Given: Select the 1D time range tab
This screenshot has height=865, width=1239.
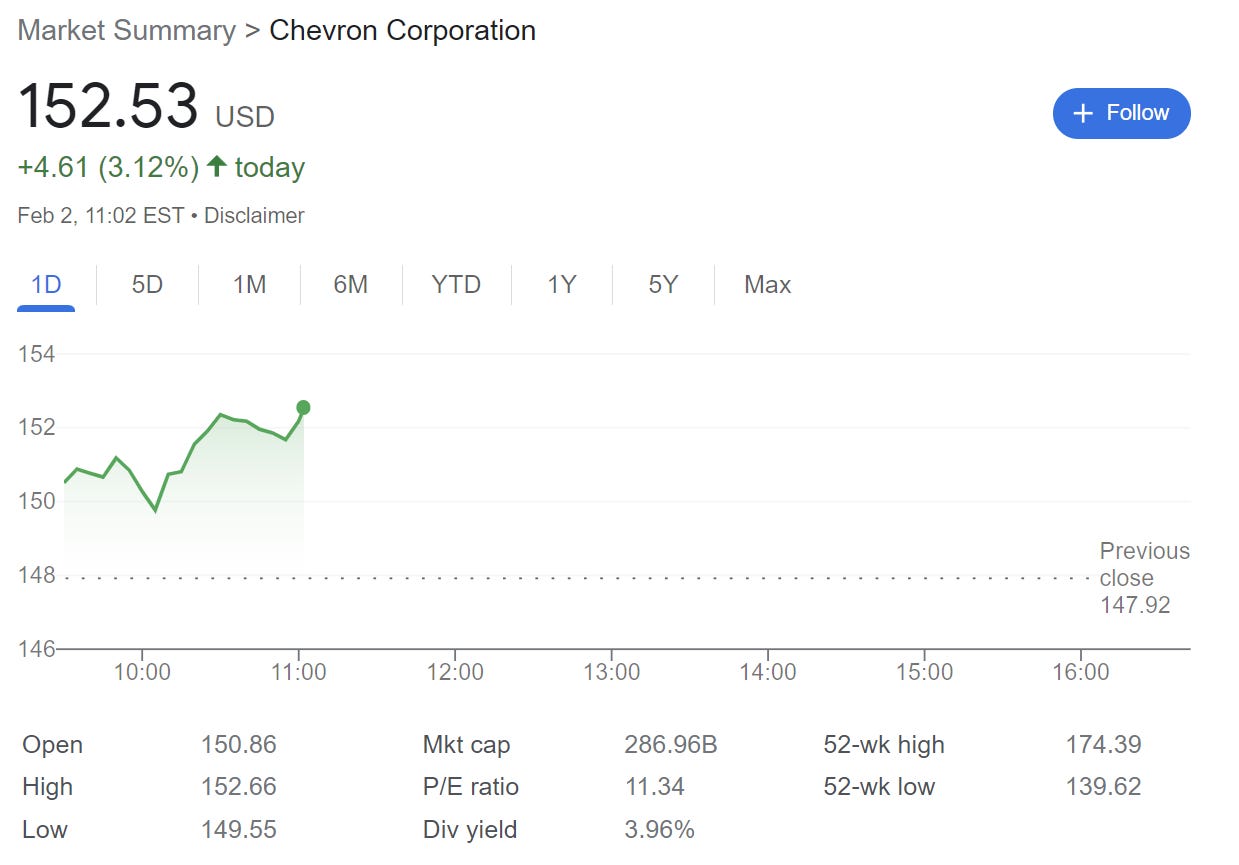Looking at the screenshot, I should coord(46,285).
